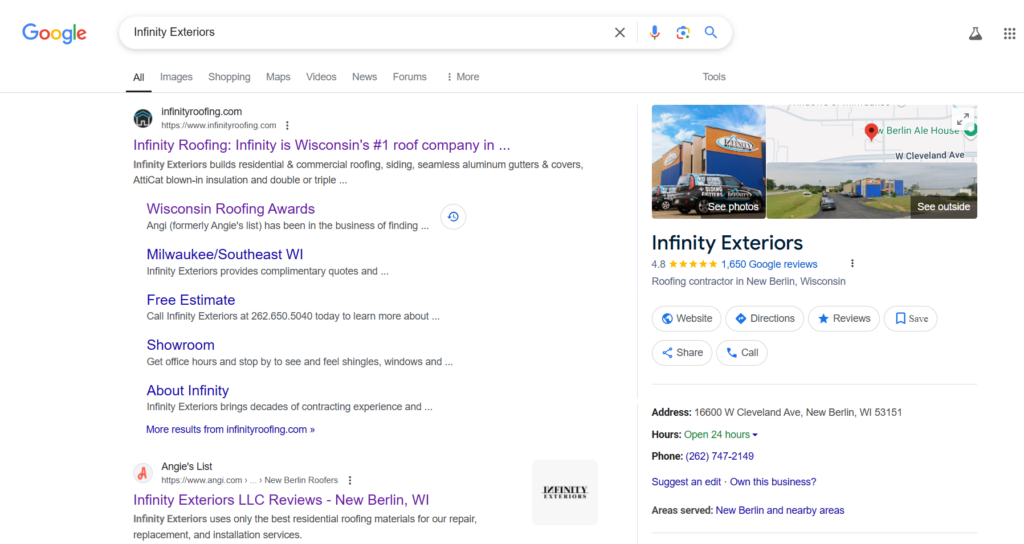Image resolution: width=1024 pixels, height=544 pixels.
Task: Click the Infinity Exteriors logo thumbnail
Action: click(x=565, y=492)
